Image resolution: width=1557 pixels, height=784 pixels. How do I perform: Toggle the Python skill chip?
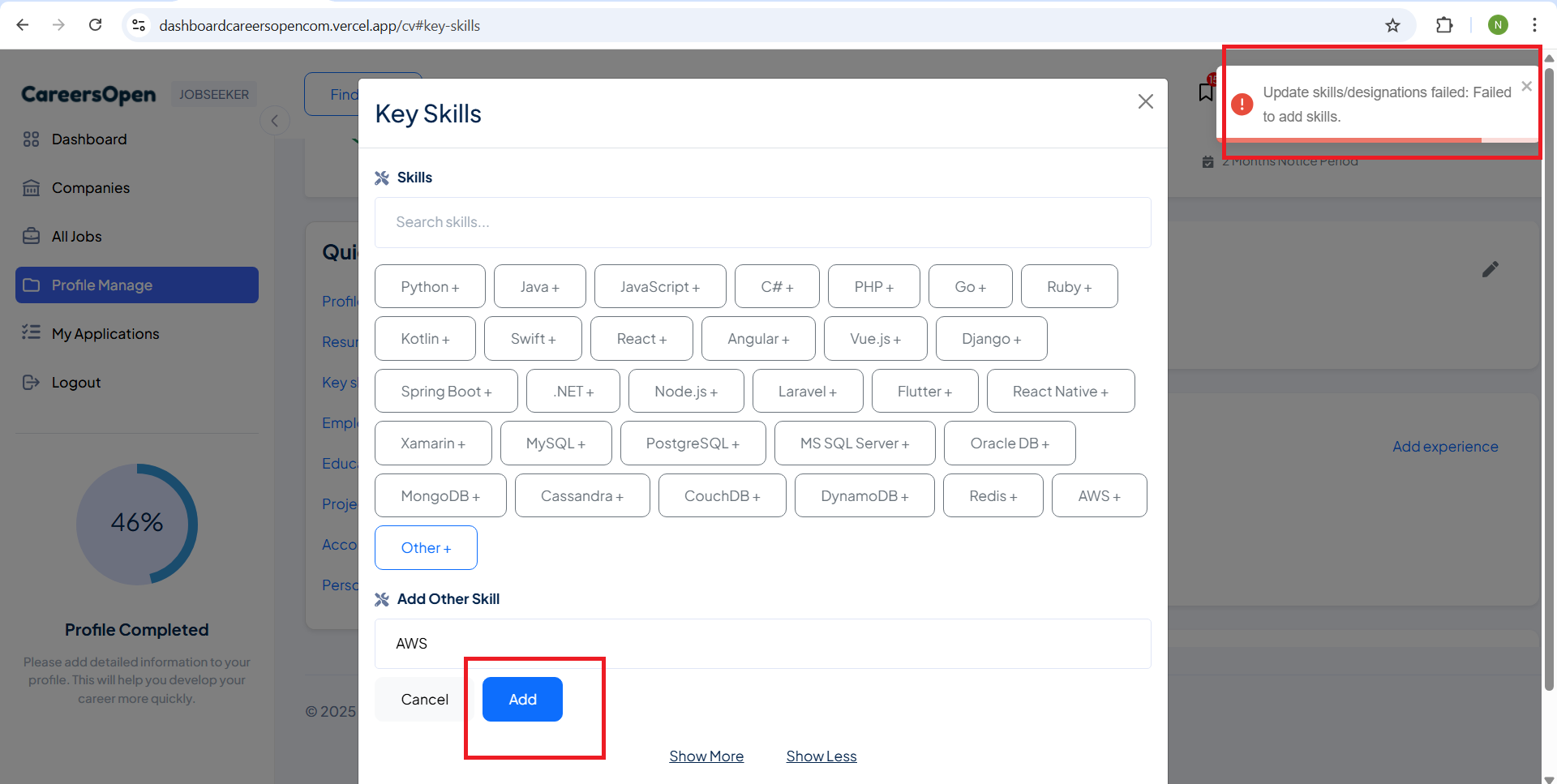point(430,287)
